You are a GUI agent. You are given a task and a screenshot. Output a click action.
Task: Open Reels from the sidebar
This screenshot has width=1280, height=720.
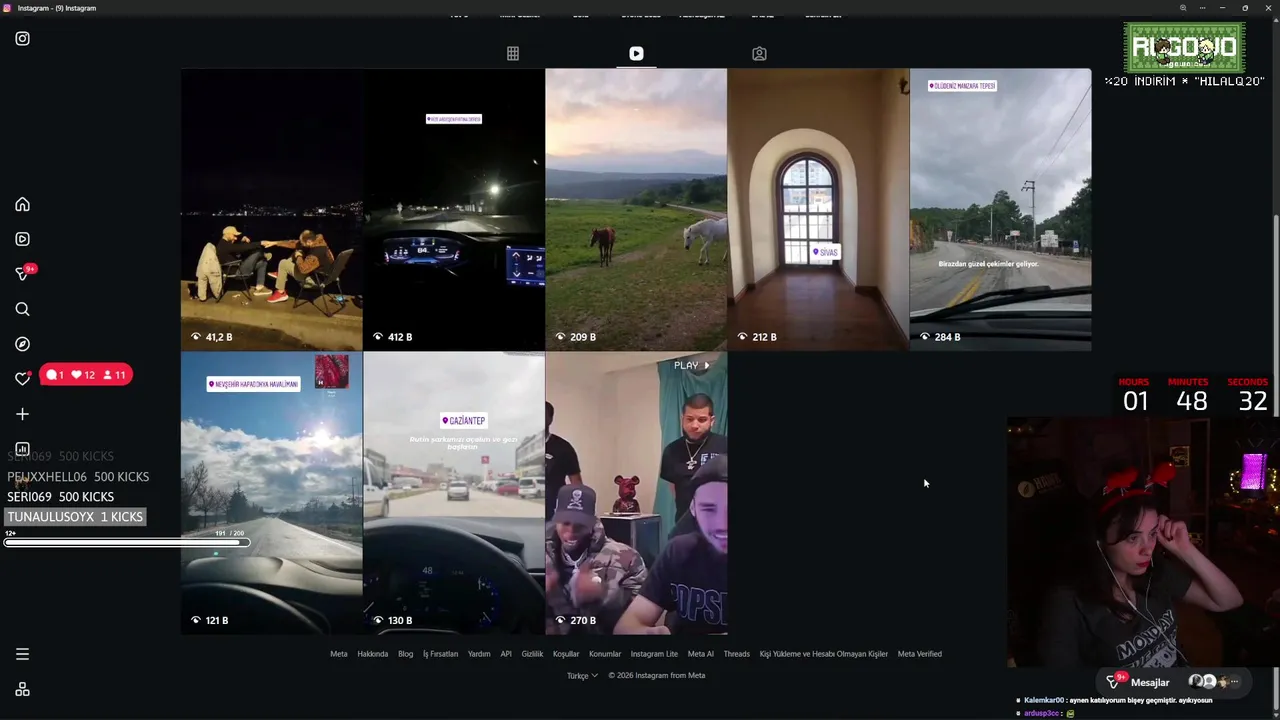coord(22,239)
